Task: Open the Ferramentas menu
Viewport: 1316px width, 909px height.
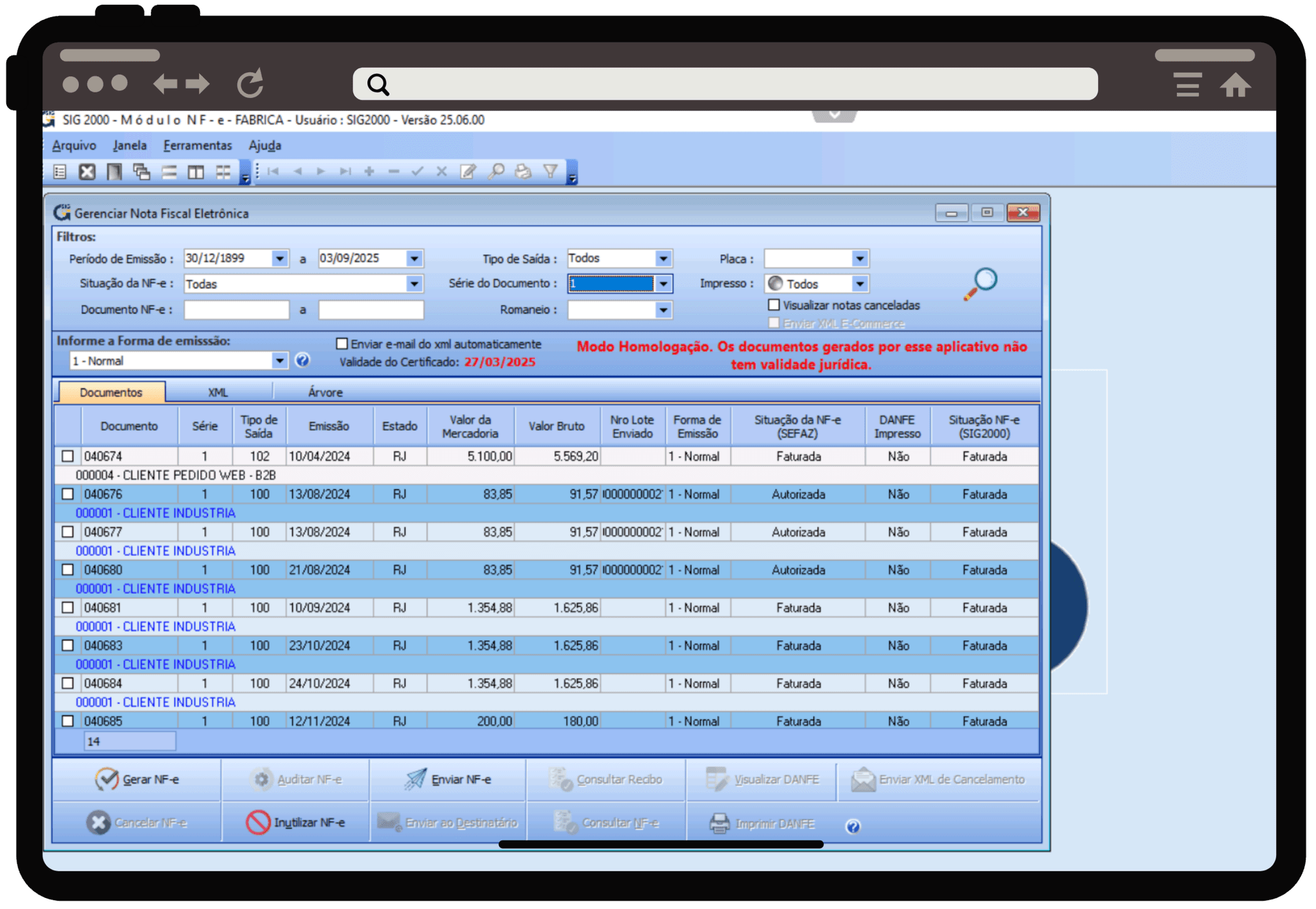Action: click(197, 145)
